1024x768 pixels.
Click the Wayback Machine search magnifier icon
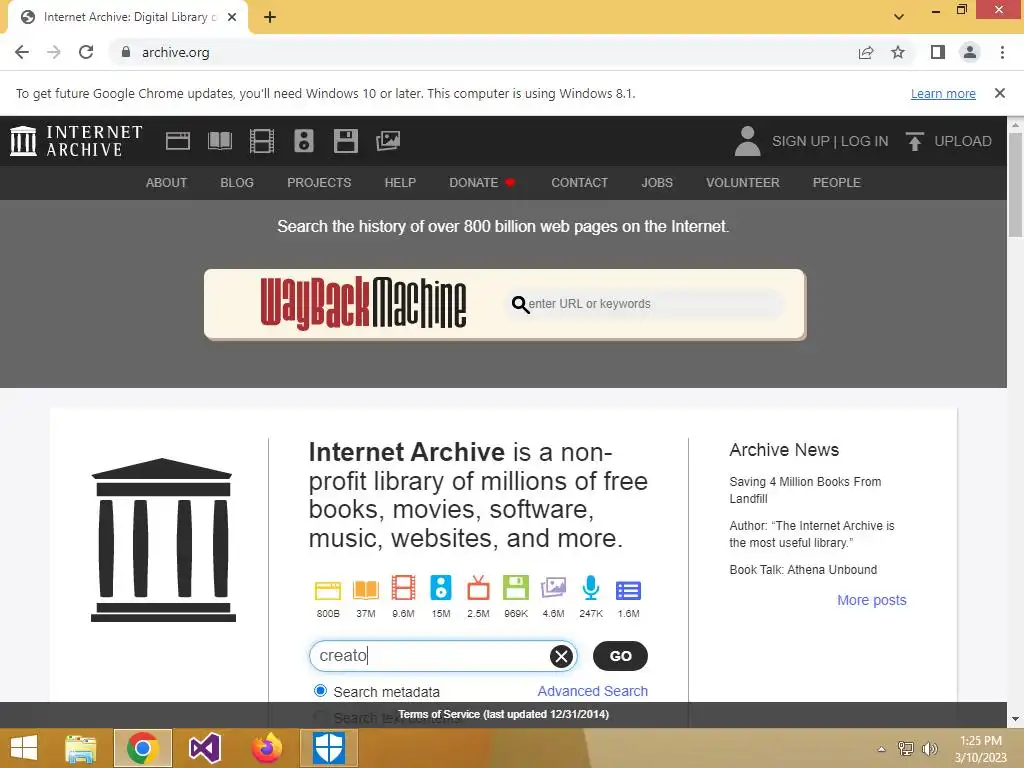[x=520, y=304]
